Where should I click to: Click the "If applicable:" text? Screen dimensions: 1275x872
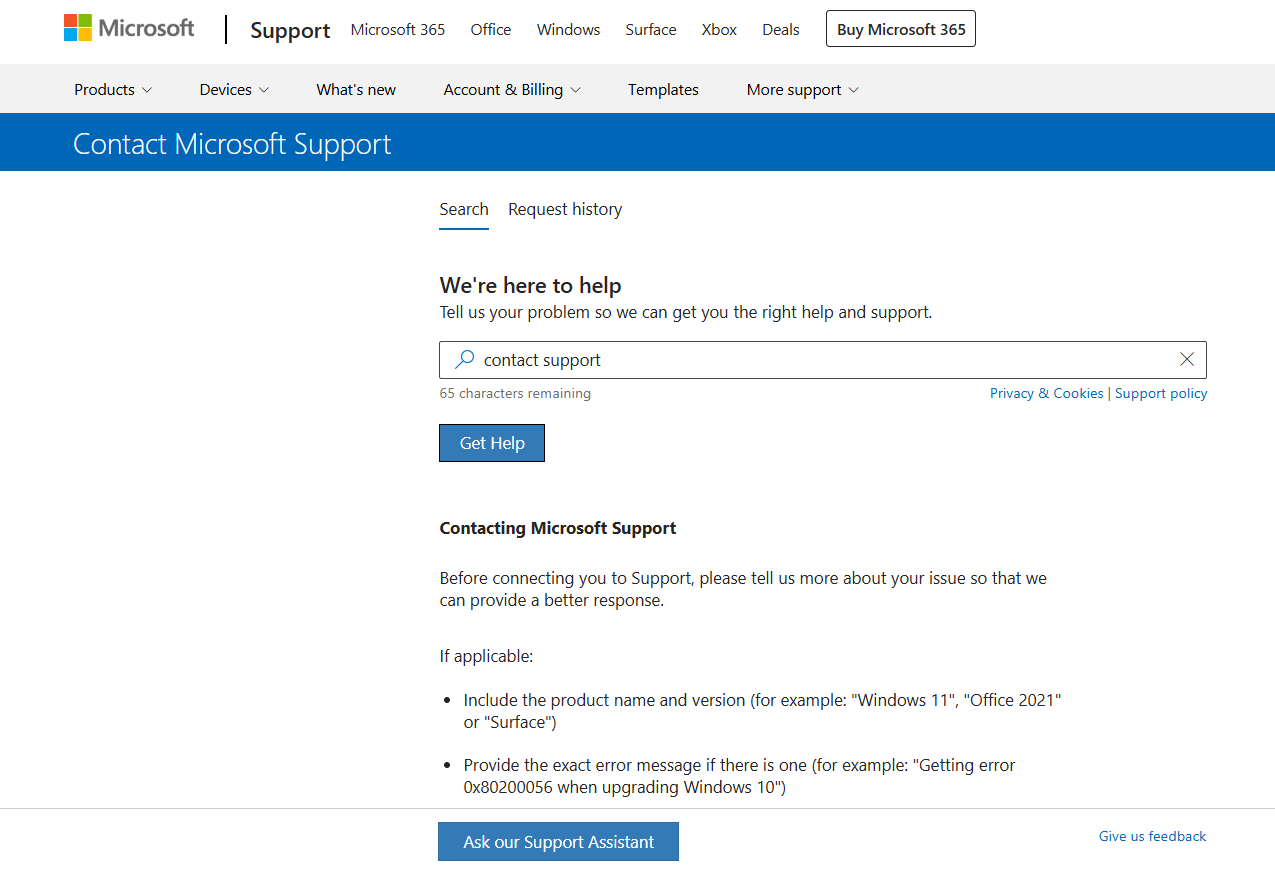click(486, 657)
